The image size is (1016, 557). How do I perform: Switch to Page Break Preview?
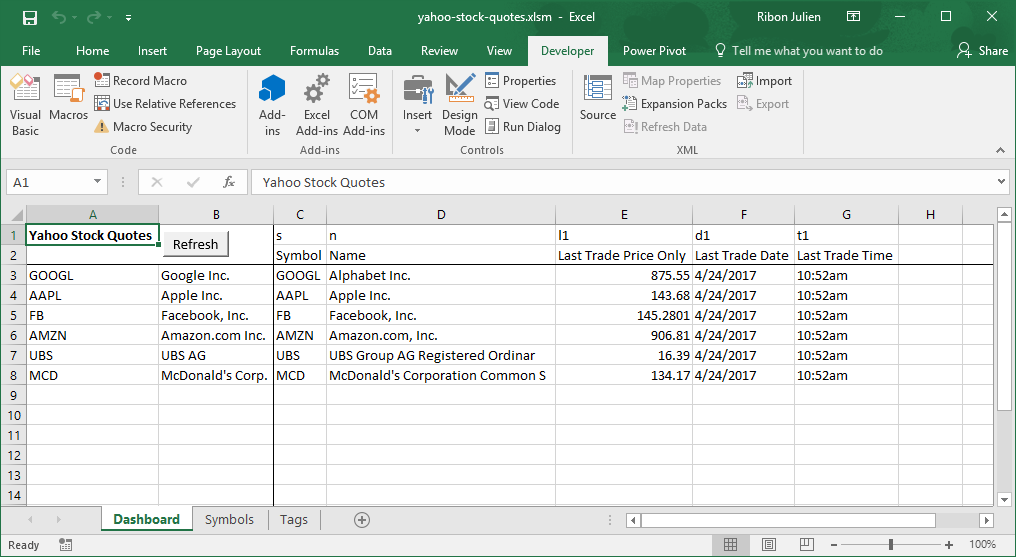tap(807, 545)
